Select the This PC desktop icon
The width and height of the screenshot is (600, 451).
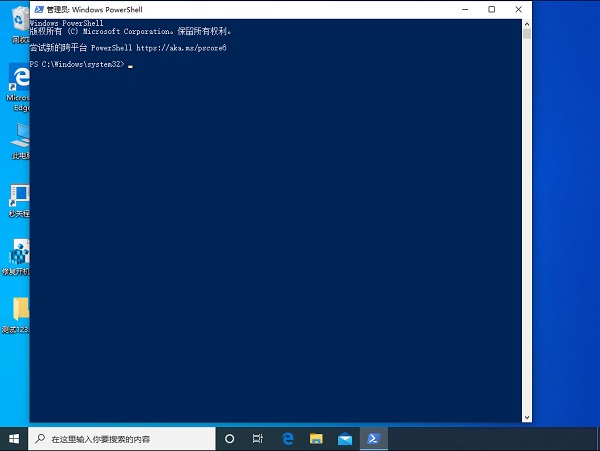pos(20,141)
